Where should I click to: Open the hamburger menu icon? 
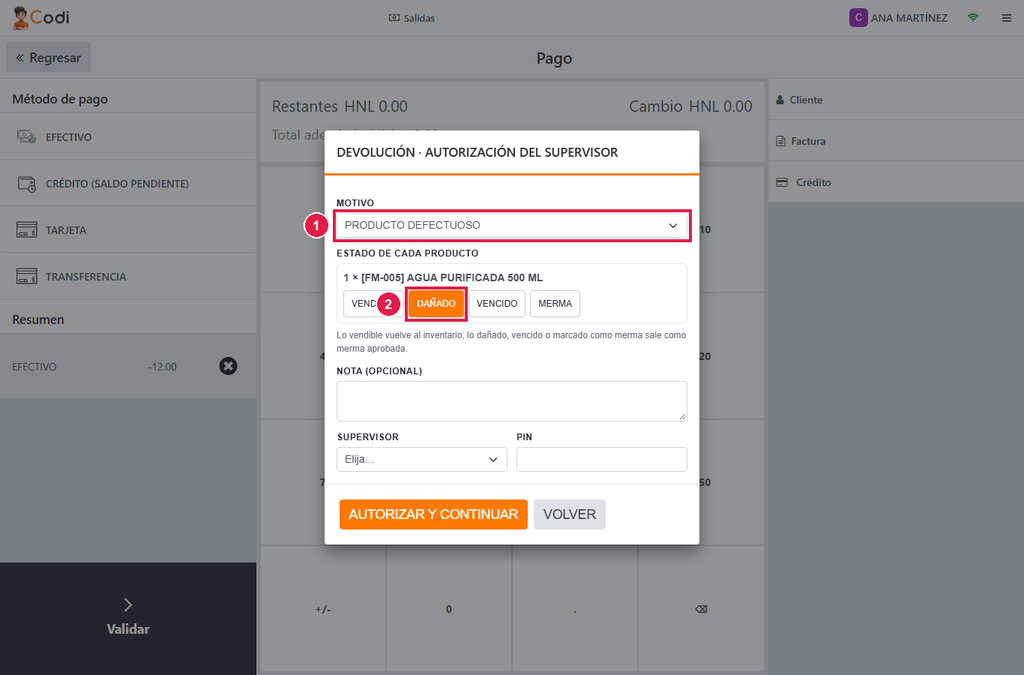1006,18
